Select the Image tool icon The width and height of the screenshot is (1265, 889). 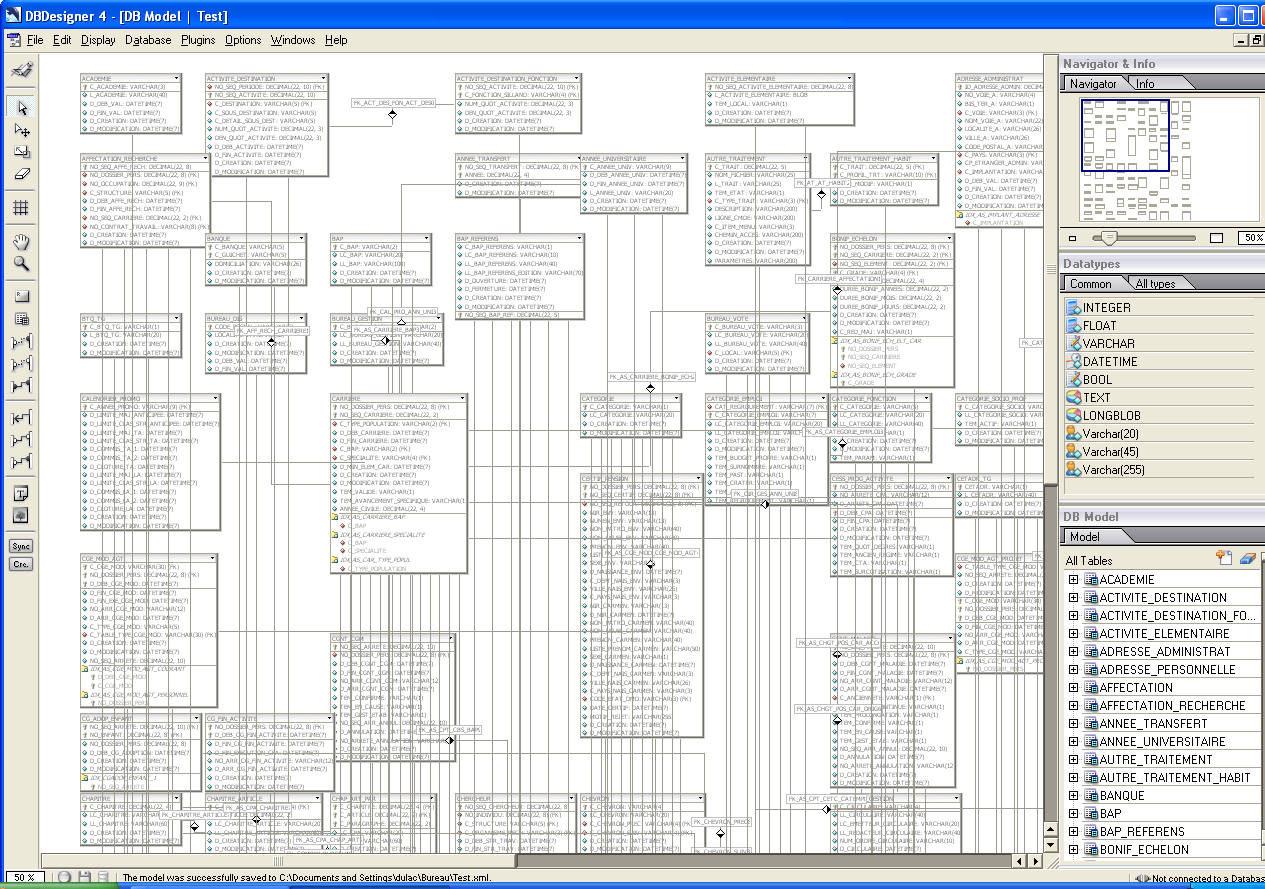click(21, 516)
